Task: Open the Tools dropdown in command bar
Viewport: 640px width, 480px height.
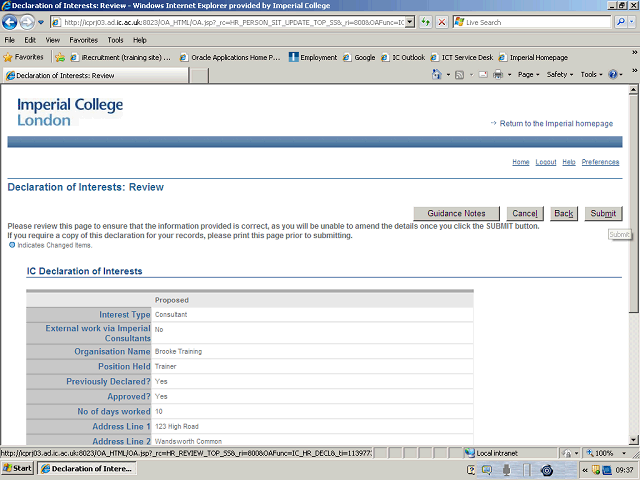Action: click(590, 75)
